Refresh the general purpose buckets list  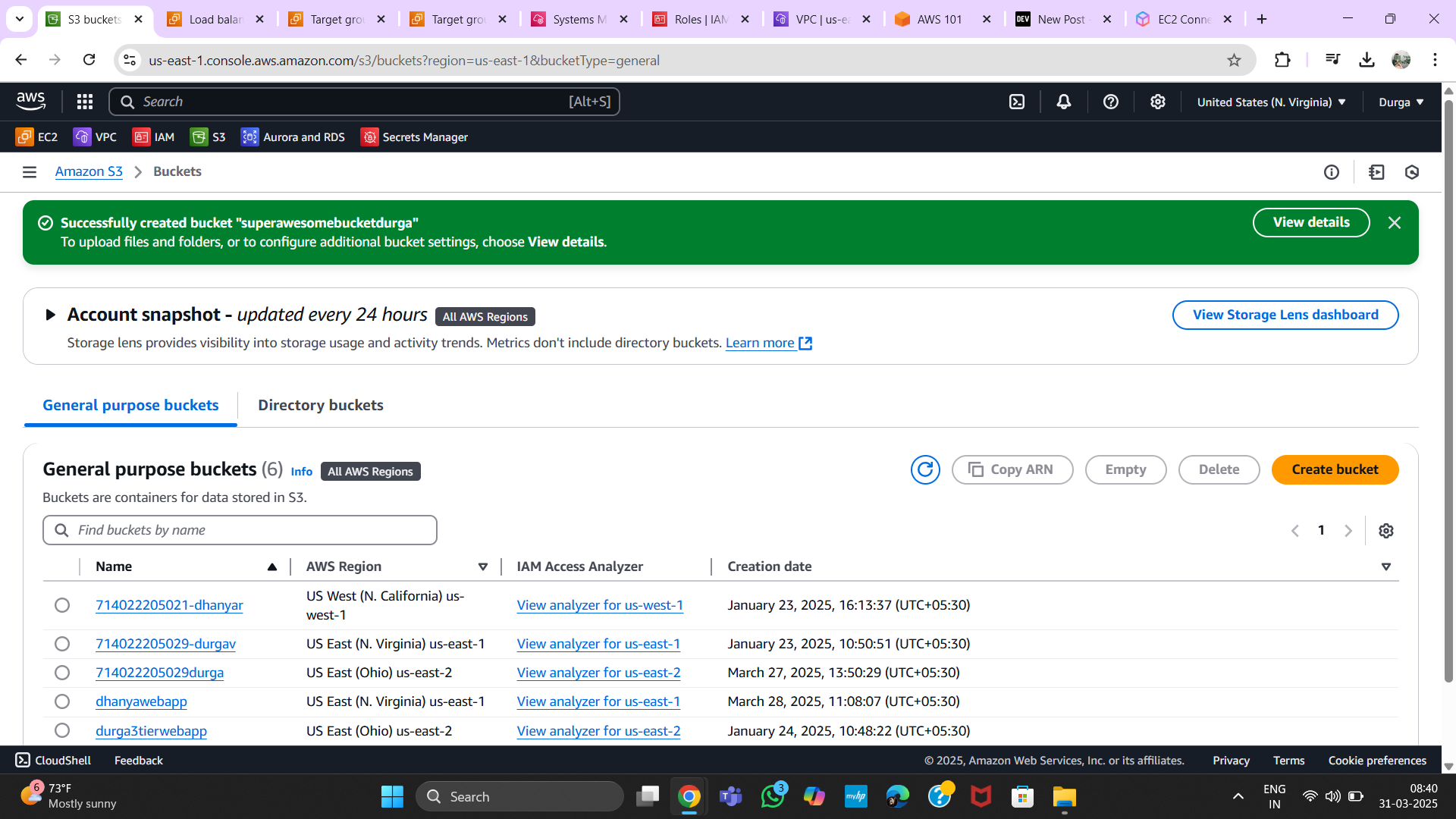[x=925, y=469]
